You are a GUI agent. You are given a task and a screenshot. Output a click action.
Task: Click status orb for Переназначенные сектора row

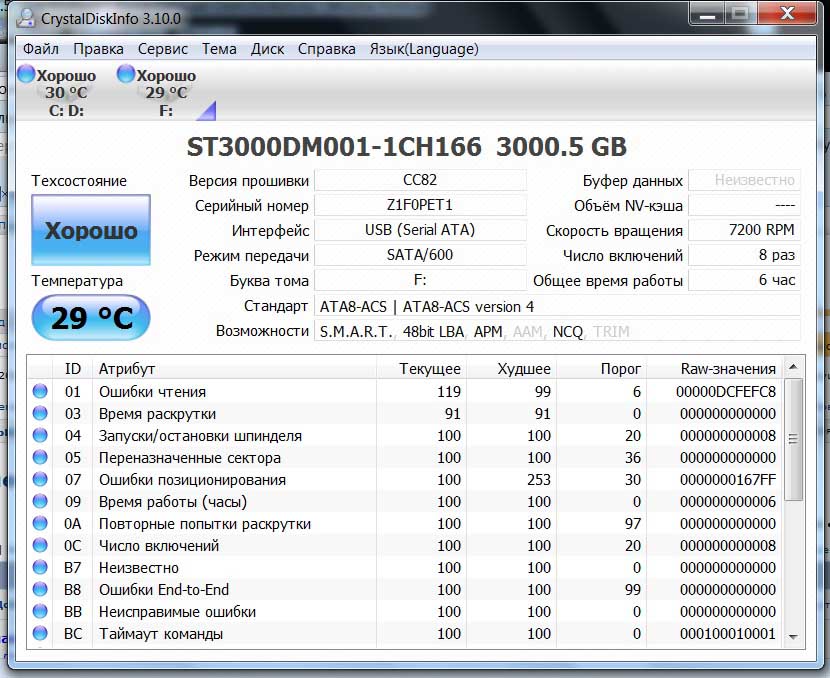40,458
